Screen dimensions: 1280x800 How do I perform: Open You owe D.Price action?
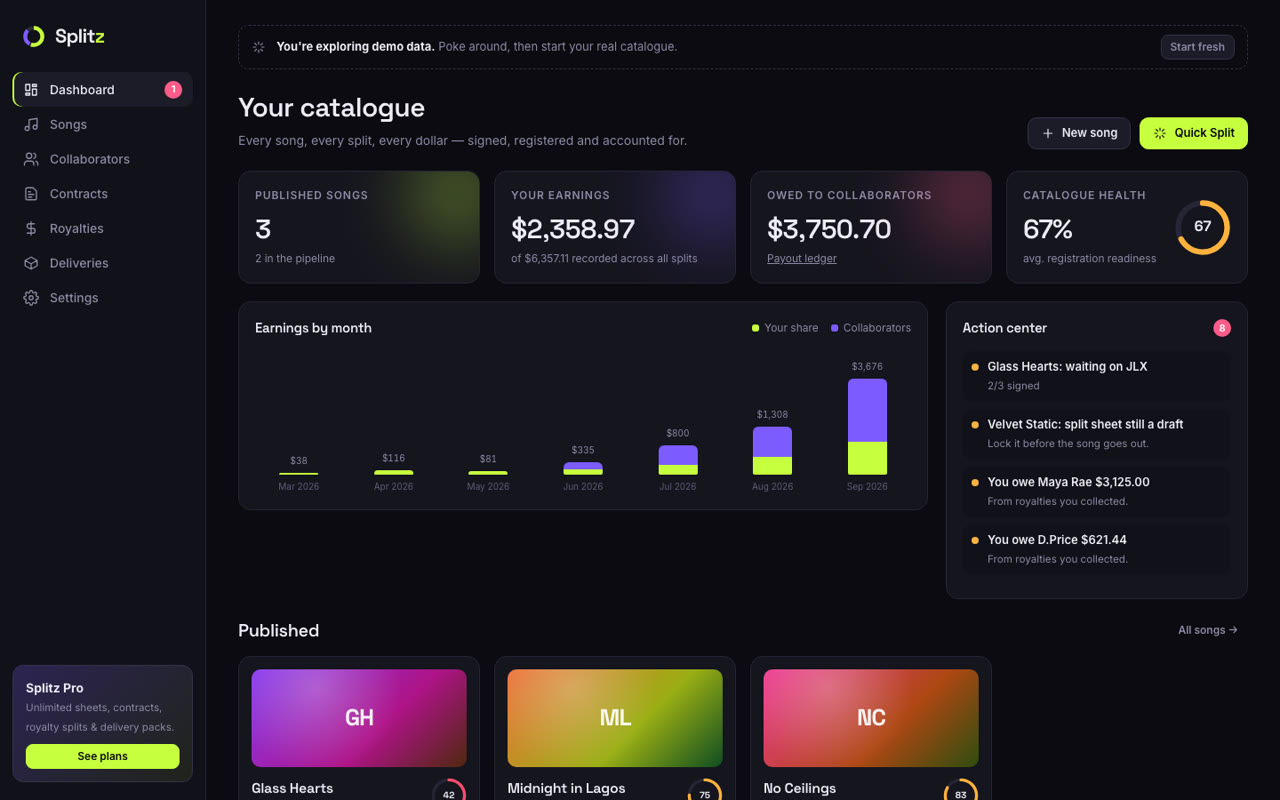pyautogui.click(x=1097, y=549)
